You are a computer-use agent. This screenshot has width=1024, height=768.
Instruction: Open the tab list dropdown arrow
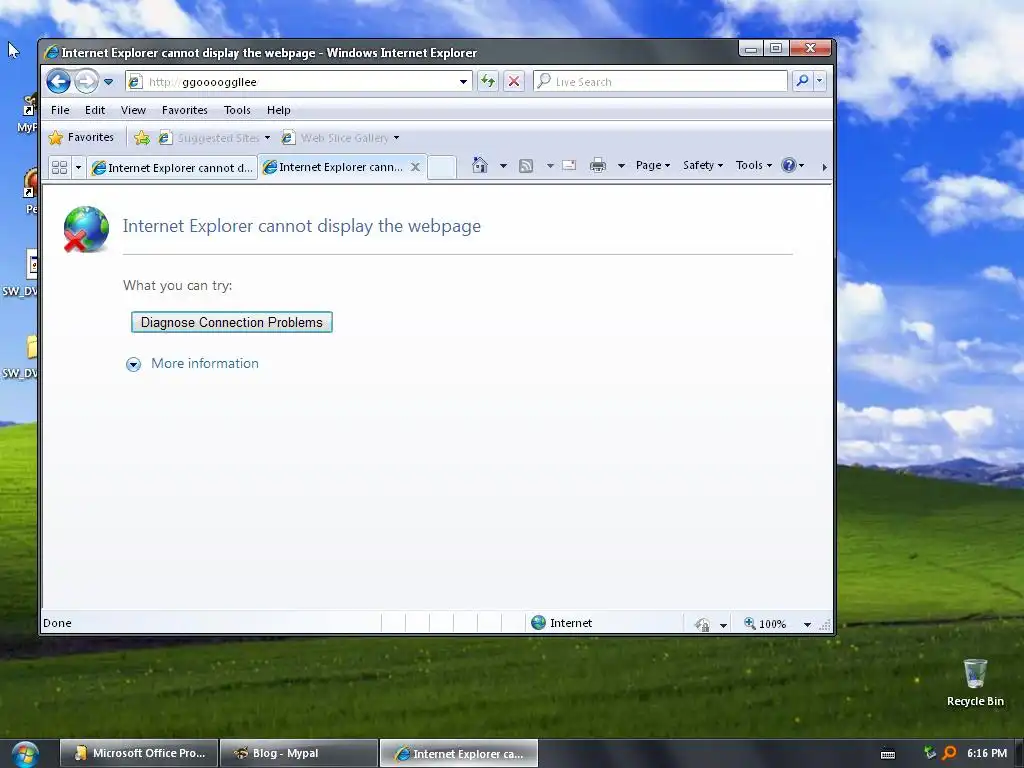click(78, 167)
